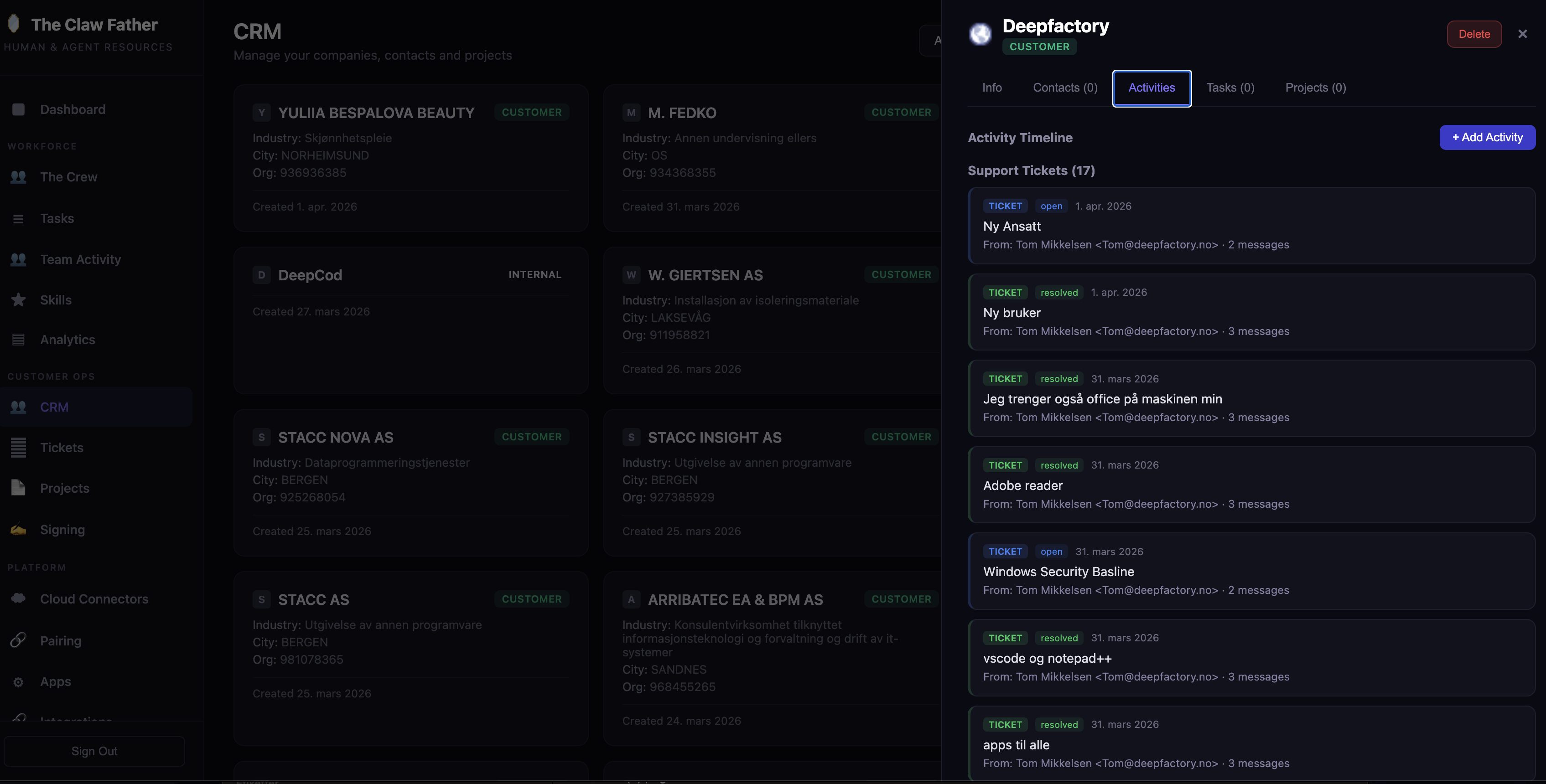Select the Tasks (0) tab
The image size is (1546, 784).
[1230, 88]
